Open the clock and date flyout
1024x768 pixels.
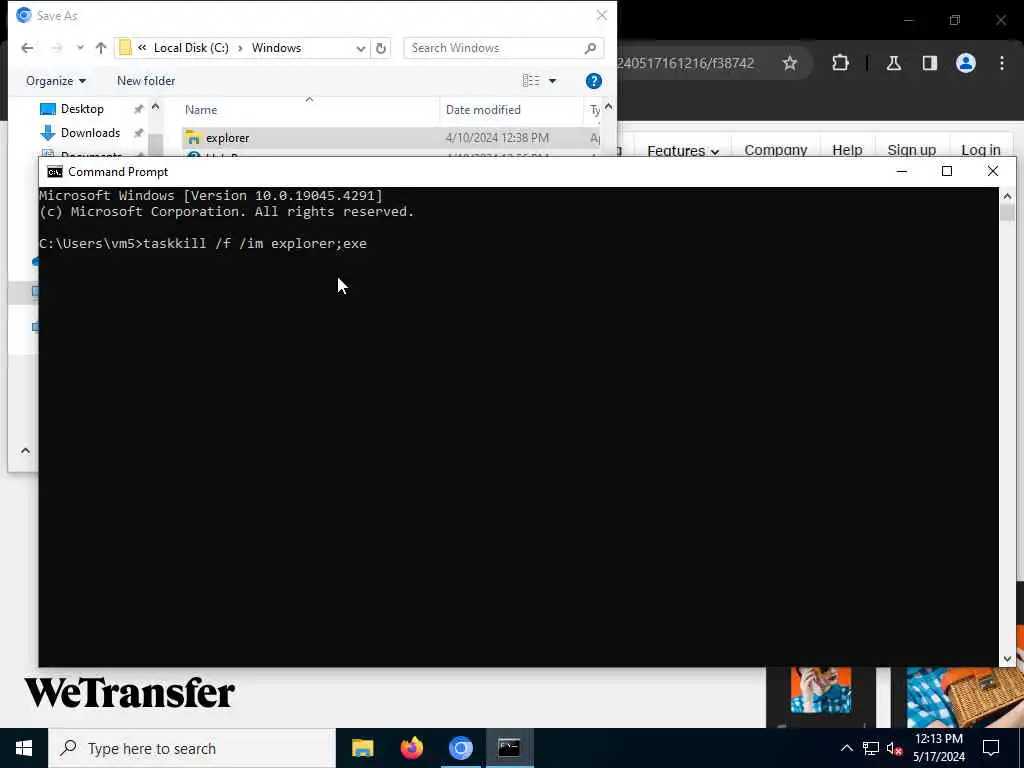pos(938,748)
